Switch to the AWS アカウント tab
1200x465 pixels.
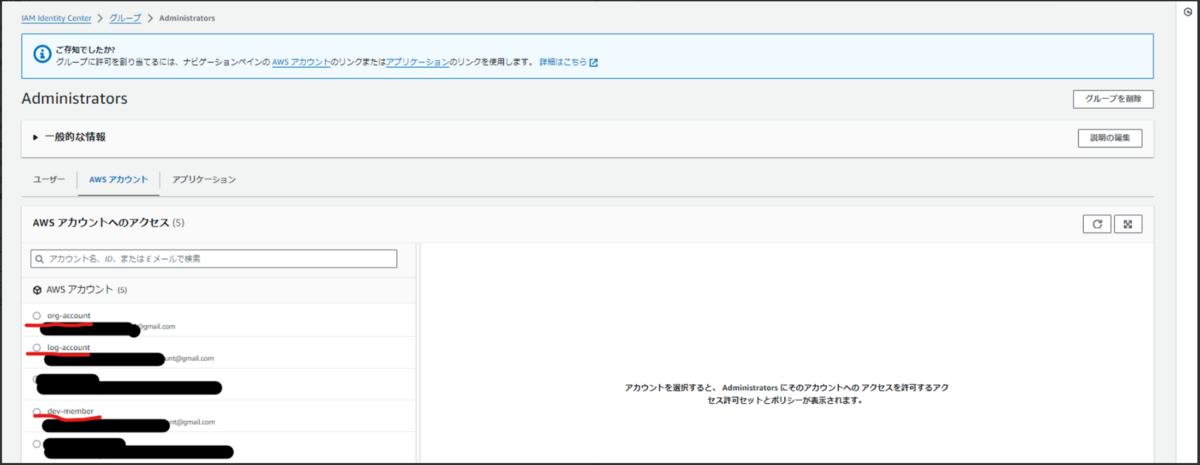coord(118,179)
